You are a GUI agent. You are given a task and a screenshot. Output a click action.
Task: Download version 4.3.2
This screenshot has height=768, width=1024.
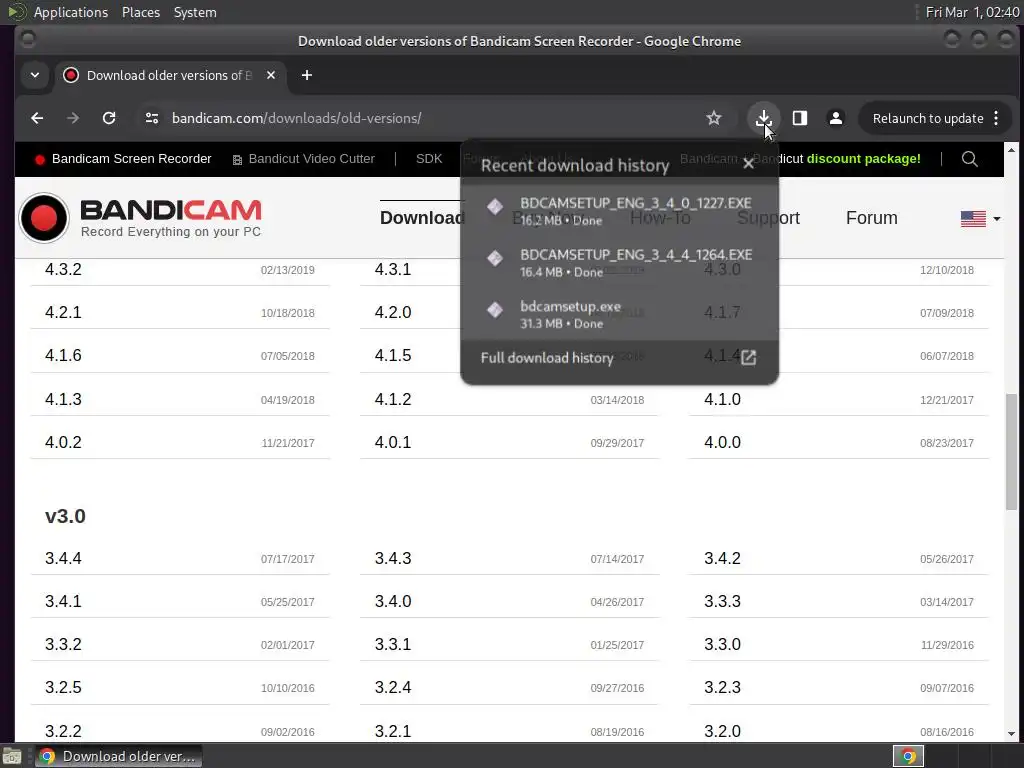coord(63,269)
